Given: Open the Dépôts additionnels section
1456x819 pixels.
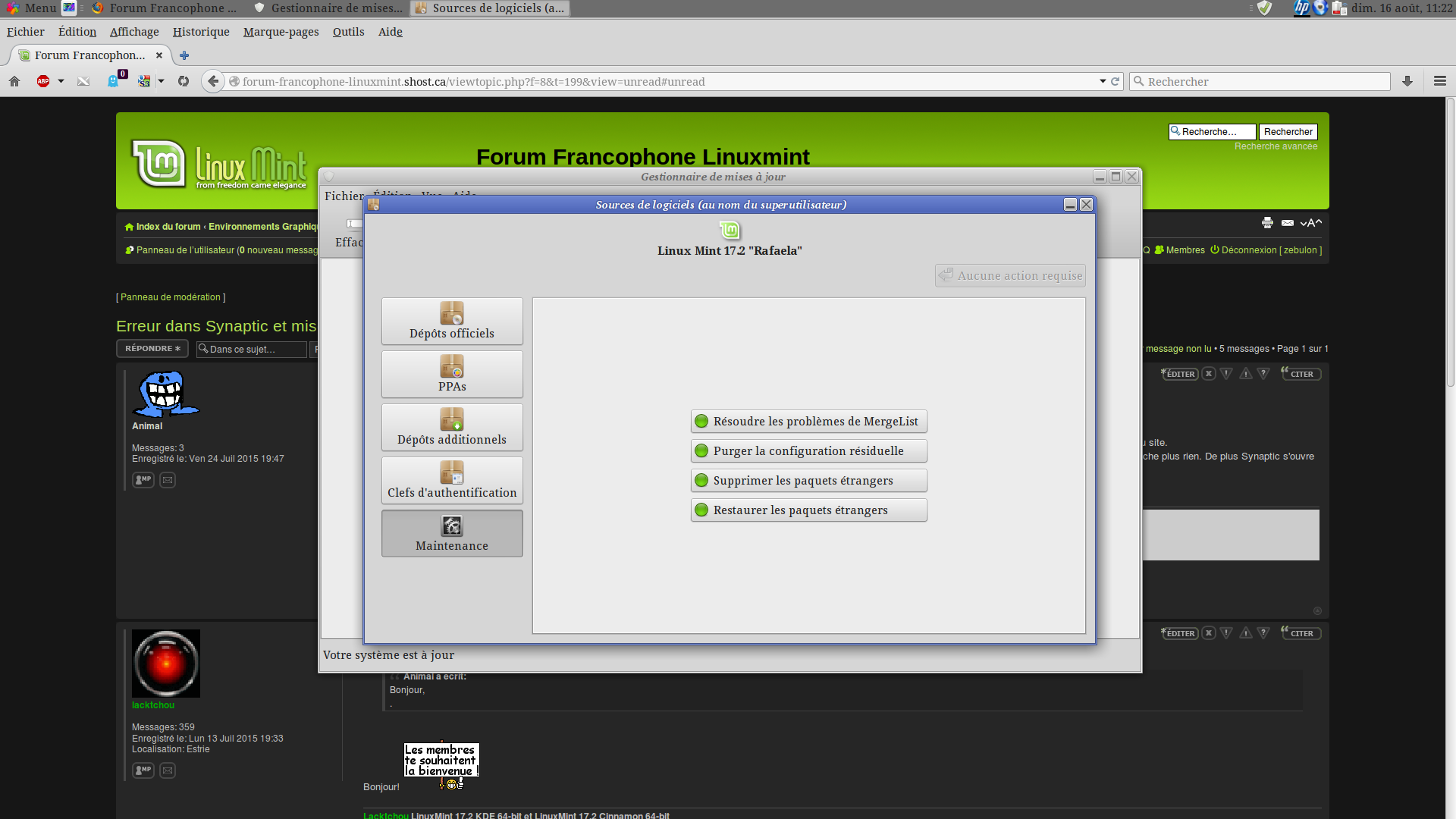Looking at the screenshot, I should 452,428.
